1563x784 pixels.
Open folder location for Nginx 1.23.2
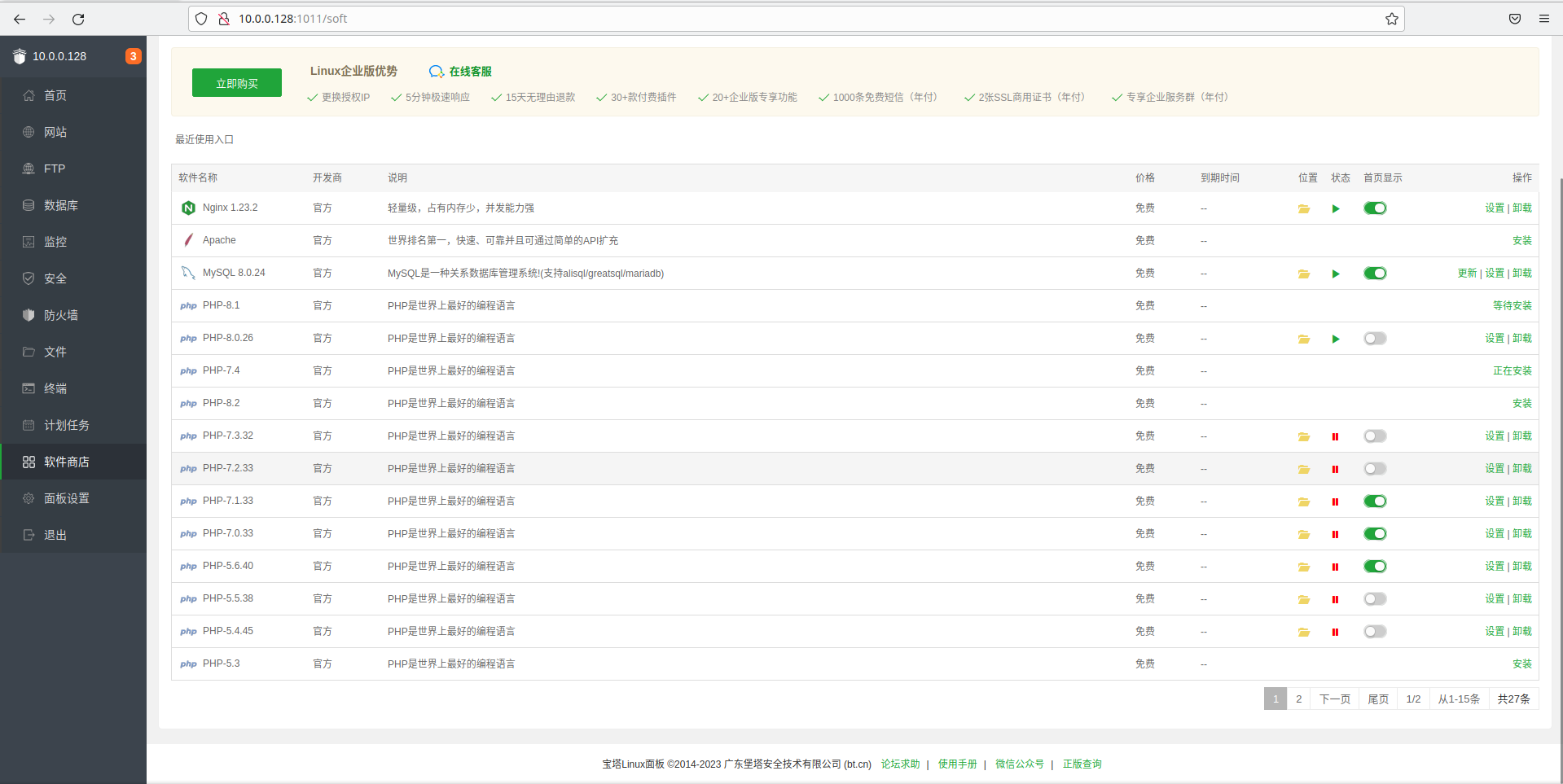tap(1303, 208)
